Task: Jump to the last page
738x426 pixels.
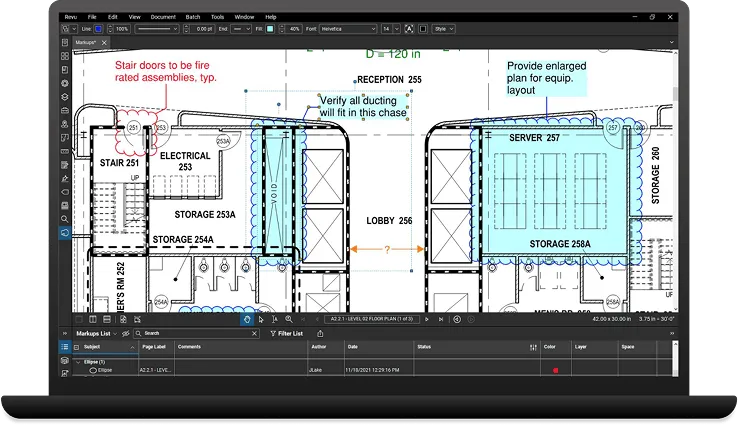Action: [441, 319]
